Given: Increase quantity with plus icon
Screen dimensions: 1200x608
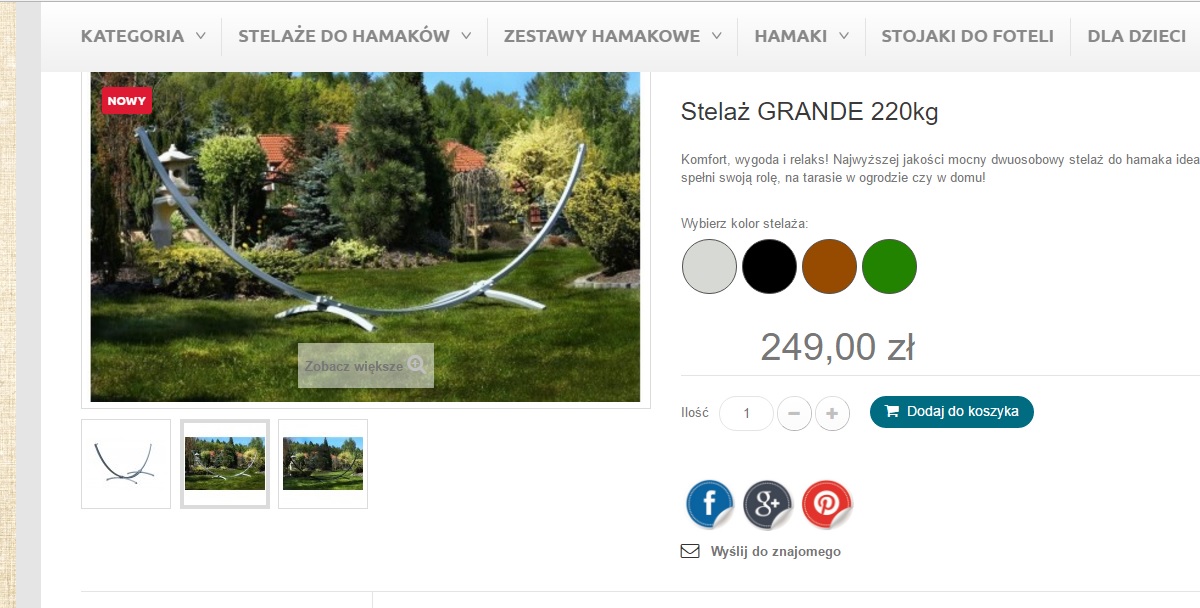Looking at the screenshot, I should [x=832, y=413].
